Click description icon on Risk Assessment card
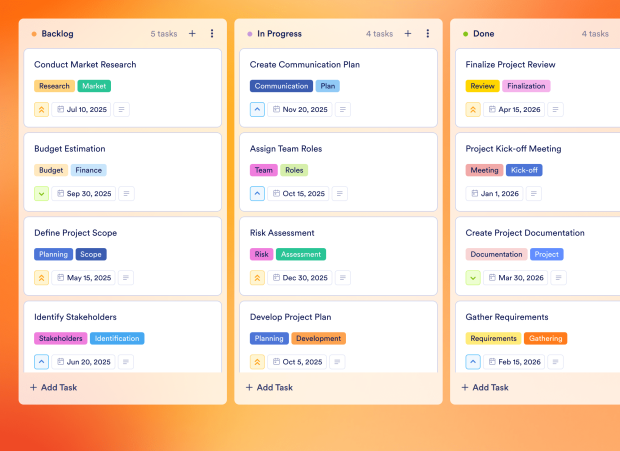620x451 pixels. pos(343,278)
